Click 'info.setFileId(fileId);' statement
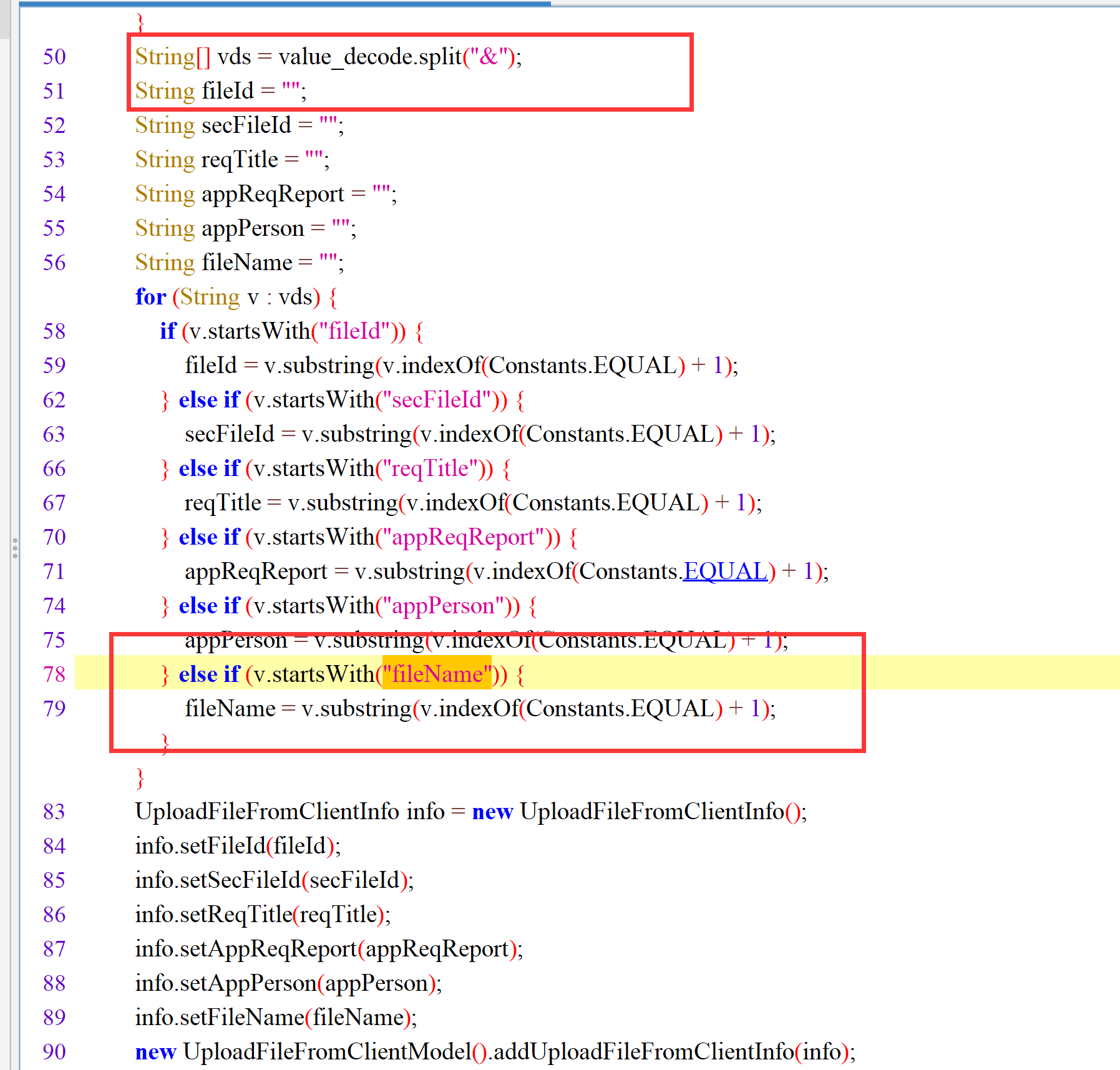This screenshot has height=1070, width=1120. click(x=238, y=846)
